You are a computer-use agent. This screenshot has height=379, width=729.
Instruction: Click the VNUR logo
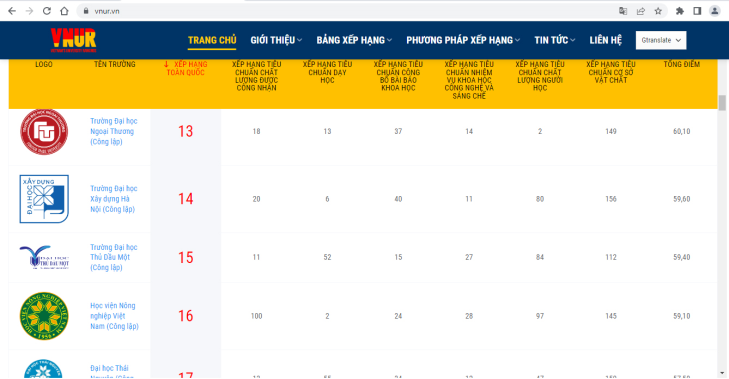pyautogui.click(x=73, y=40)
